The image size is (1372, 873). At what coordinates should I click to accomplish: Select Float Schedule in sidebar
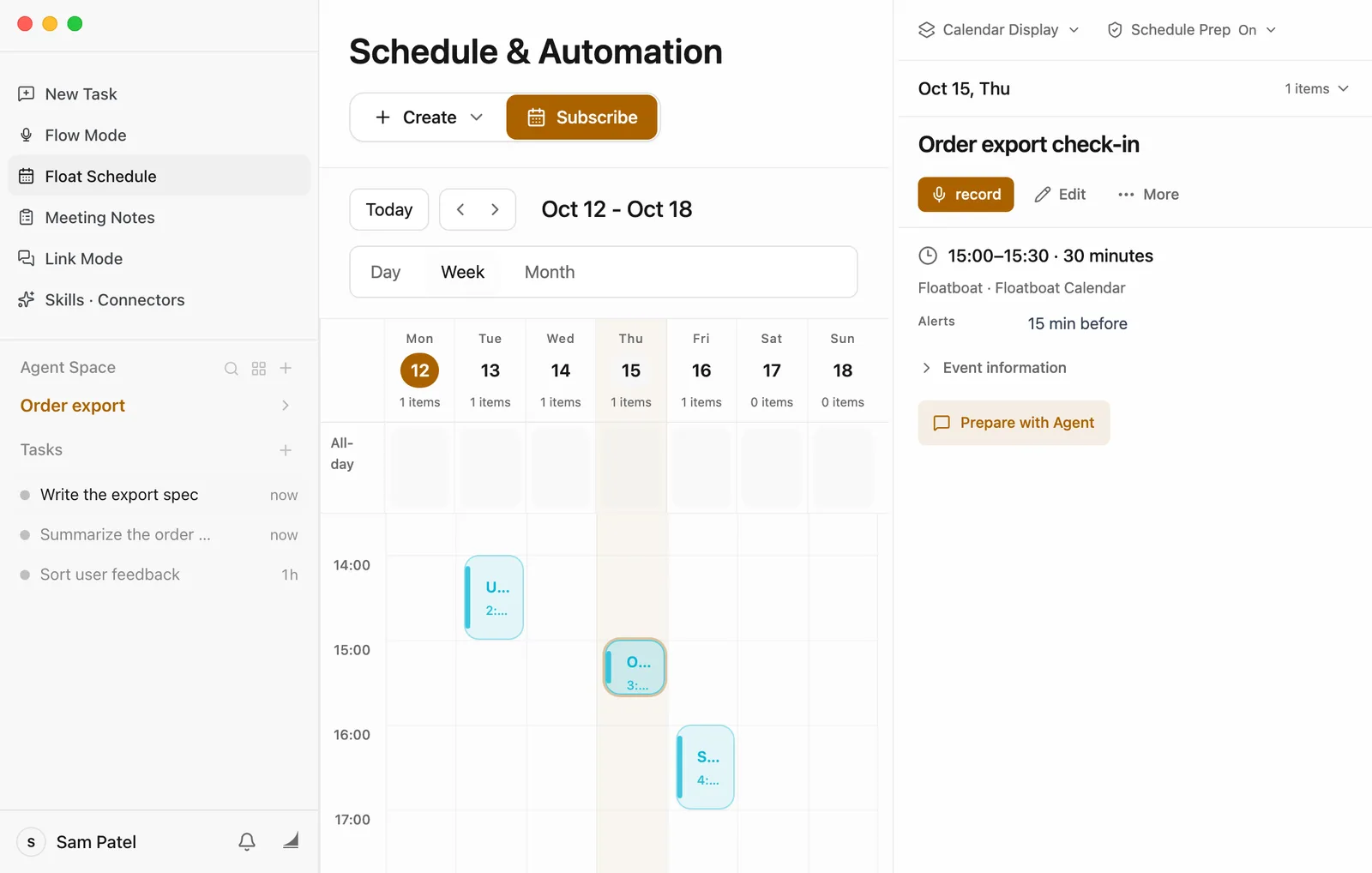pos(159,177)
